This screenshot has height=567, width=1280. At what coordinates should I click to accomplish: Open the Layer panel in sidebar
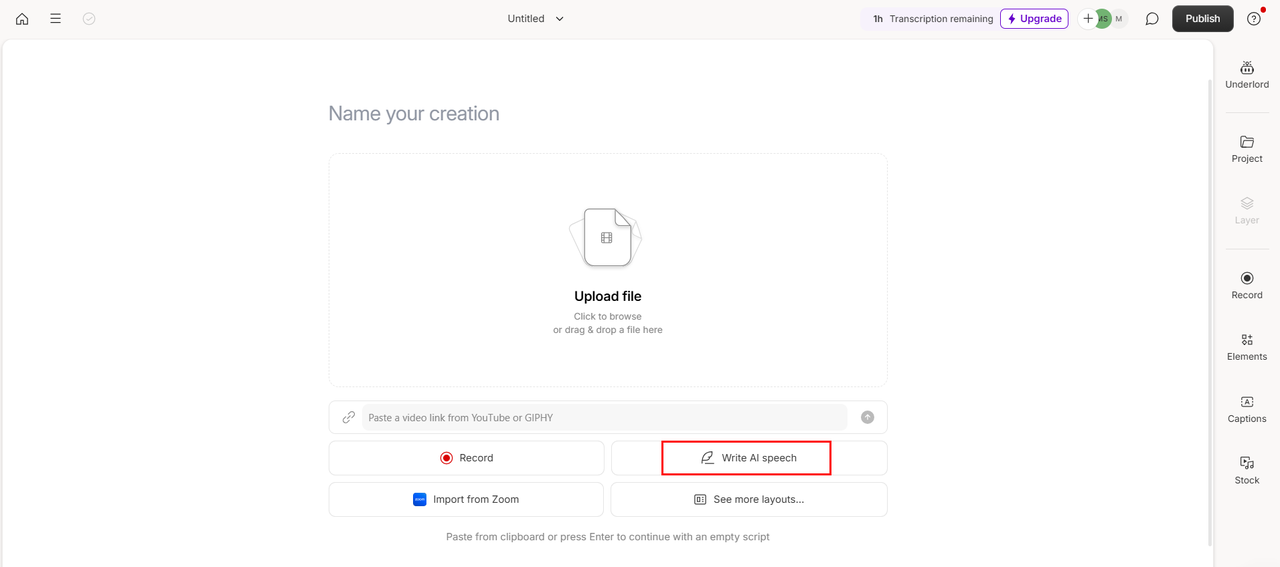1247,211
